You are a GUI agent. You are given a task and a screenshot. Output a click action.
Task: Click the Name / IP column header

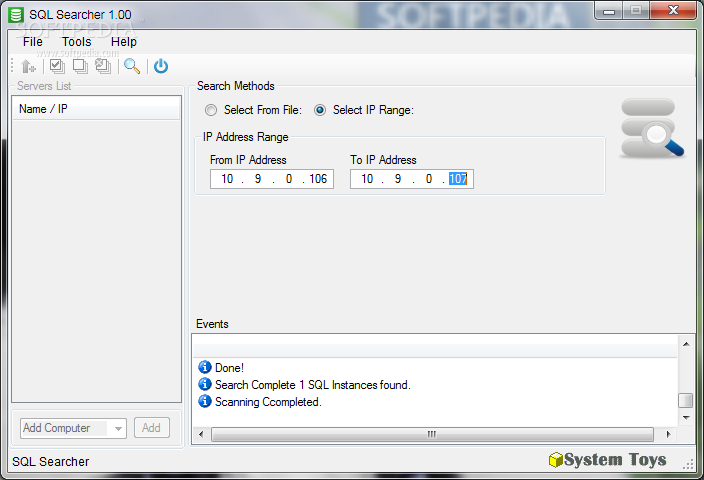(96, 109)
